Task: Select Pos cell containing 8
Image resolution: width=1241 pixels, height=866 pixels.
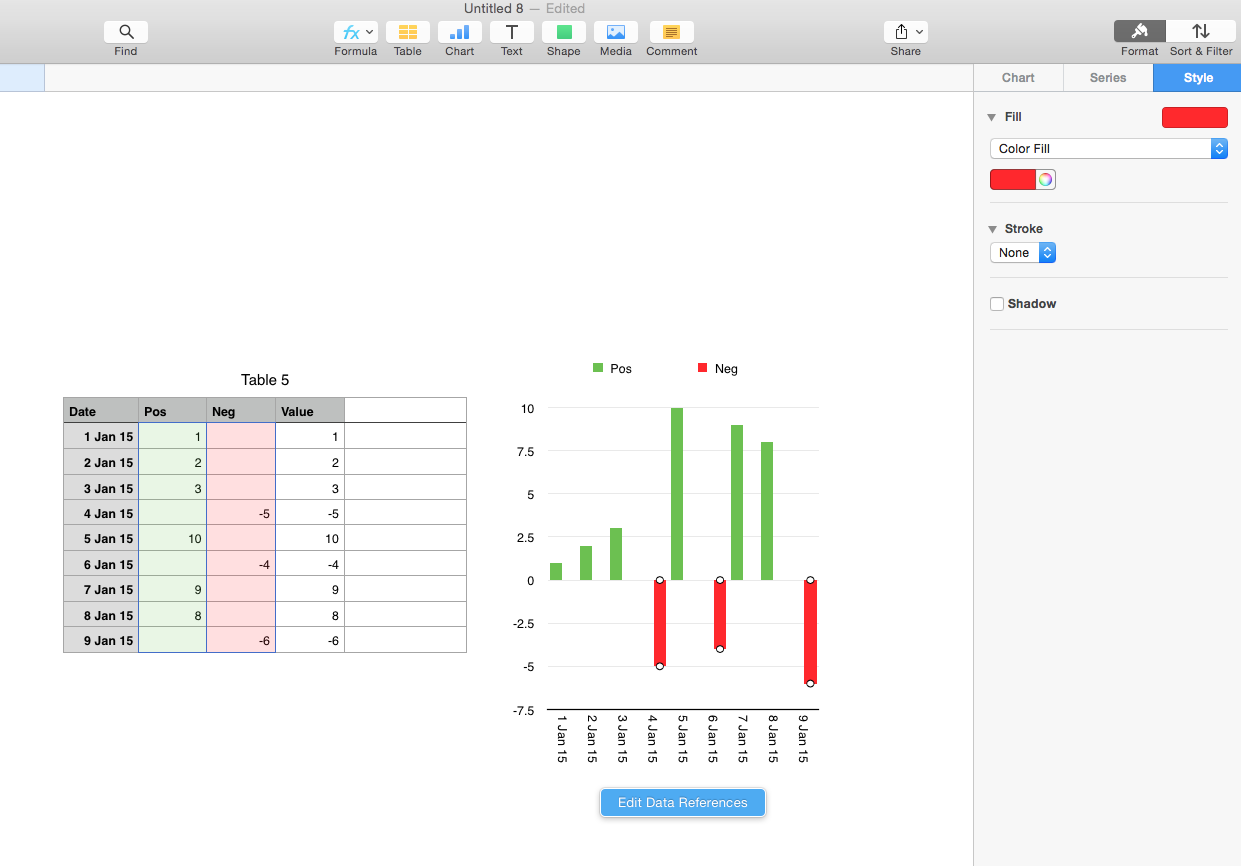Action: click(173, 615)
